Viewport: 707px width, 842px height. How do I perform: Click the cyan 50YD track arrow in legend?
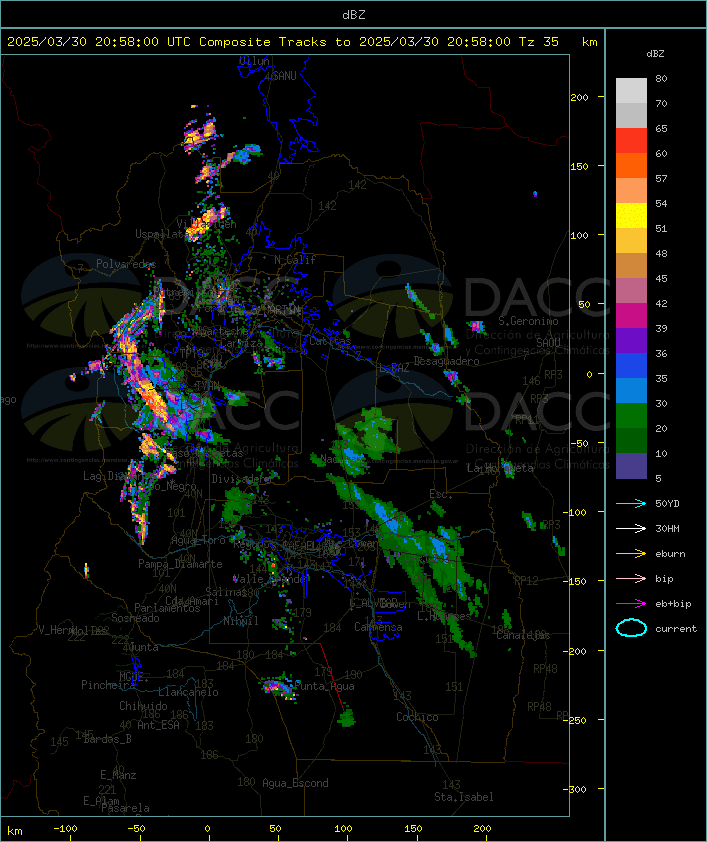(x=631, y=503)
